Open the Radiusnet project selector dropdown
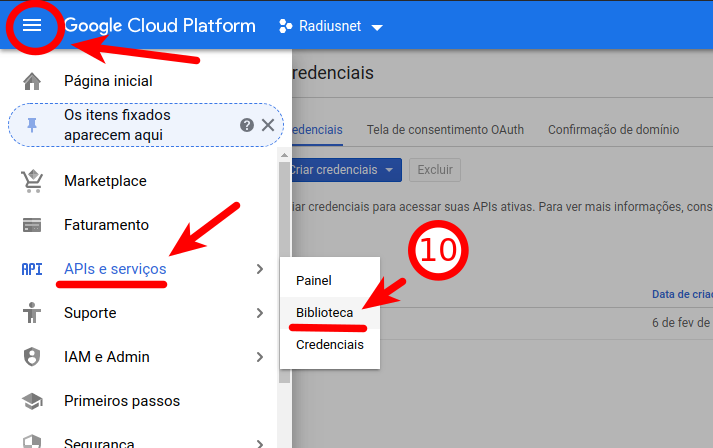713x448 pixels. [x=377, y=28]
